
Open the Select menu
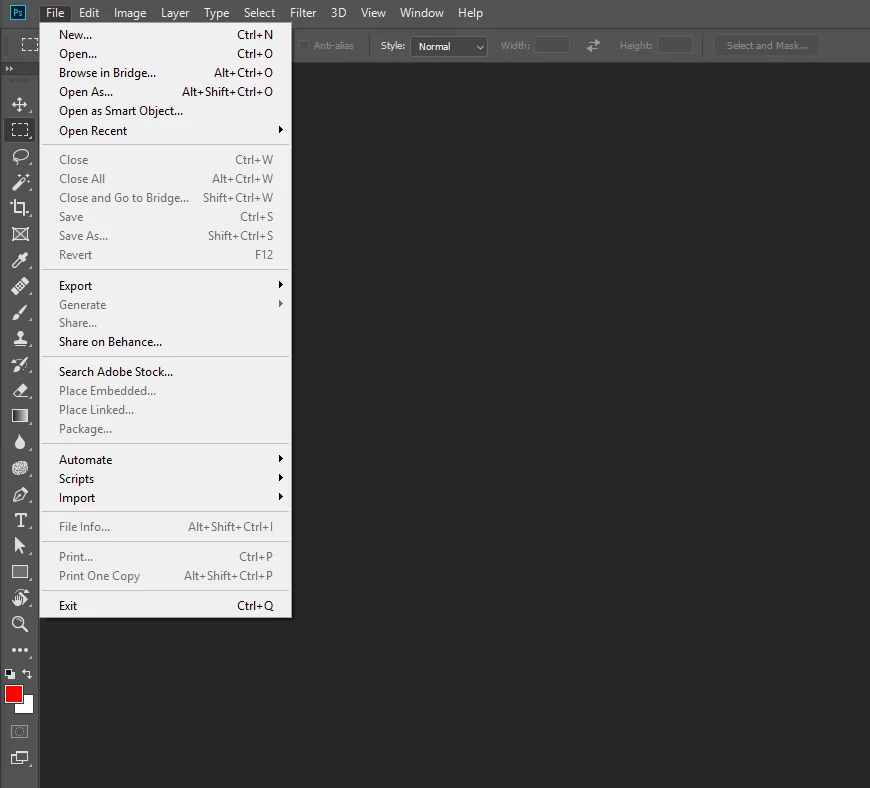click(x=259, y=13)
